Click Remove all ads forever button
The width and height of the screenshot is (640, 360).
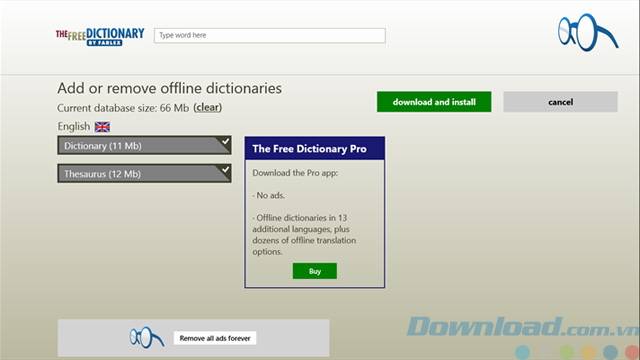215,338
